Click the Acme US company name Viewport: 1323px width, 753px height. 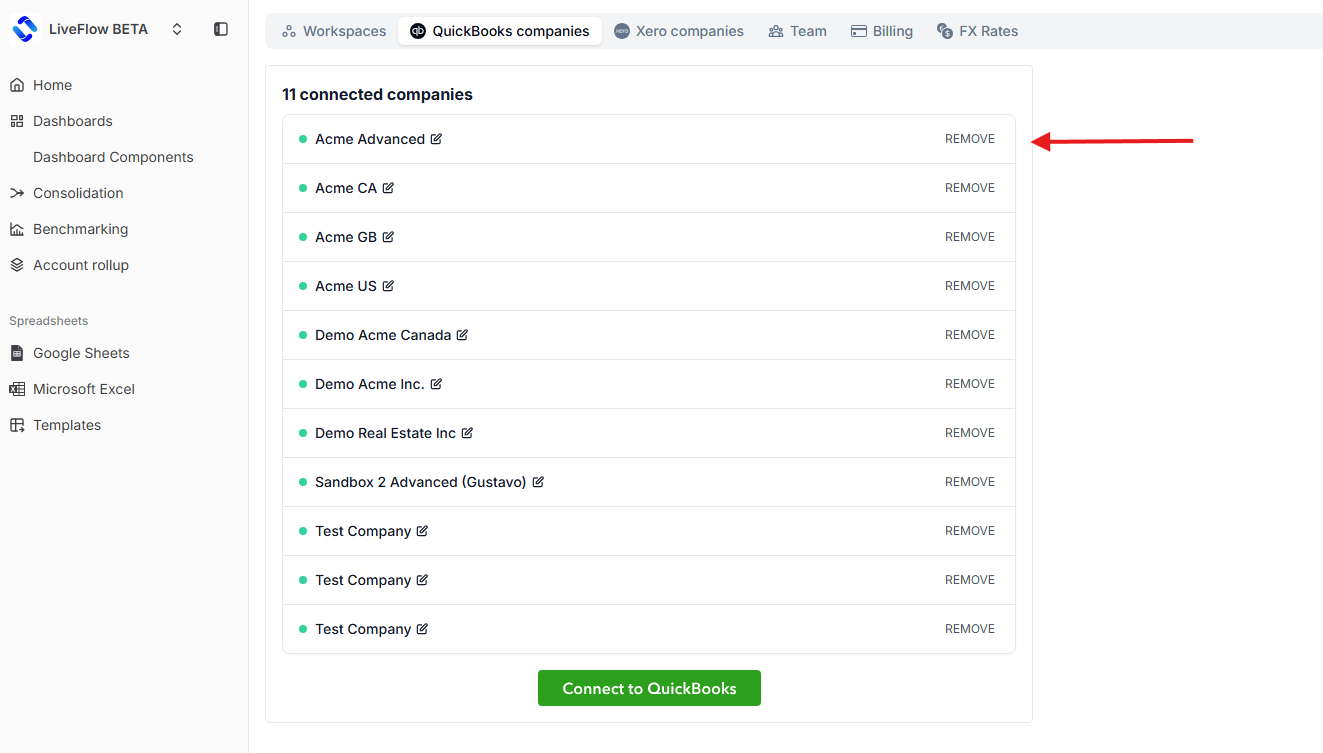coord(346,286)
